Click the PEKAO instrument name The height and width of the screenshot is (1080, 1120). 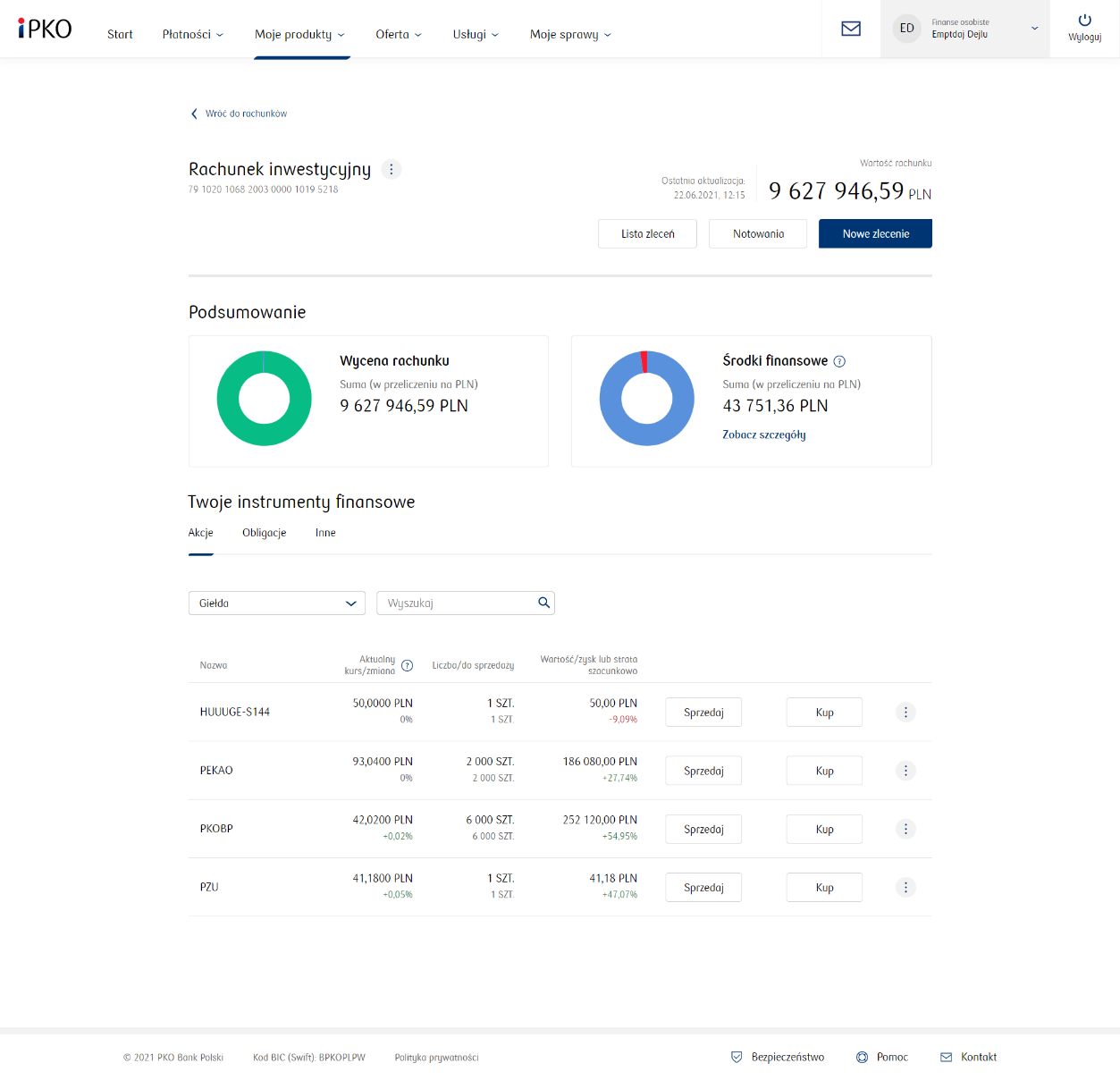tap(216, 771)
